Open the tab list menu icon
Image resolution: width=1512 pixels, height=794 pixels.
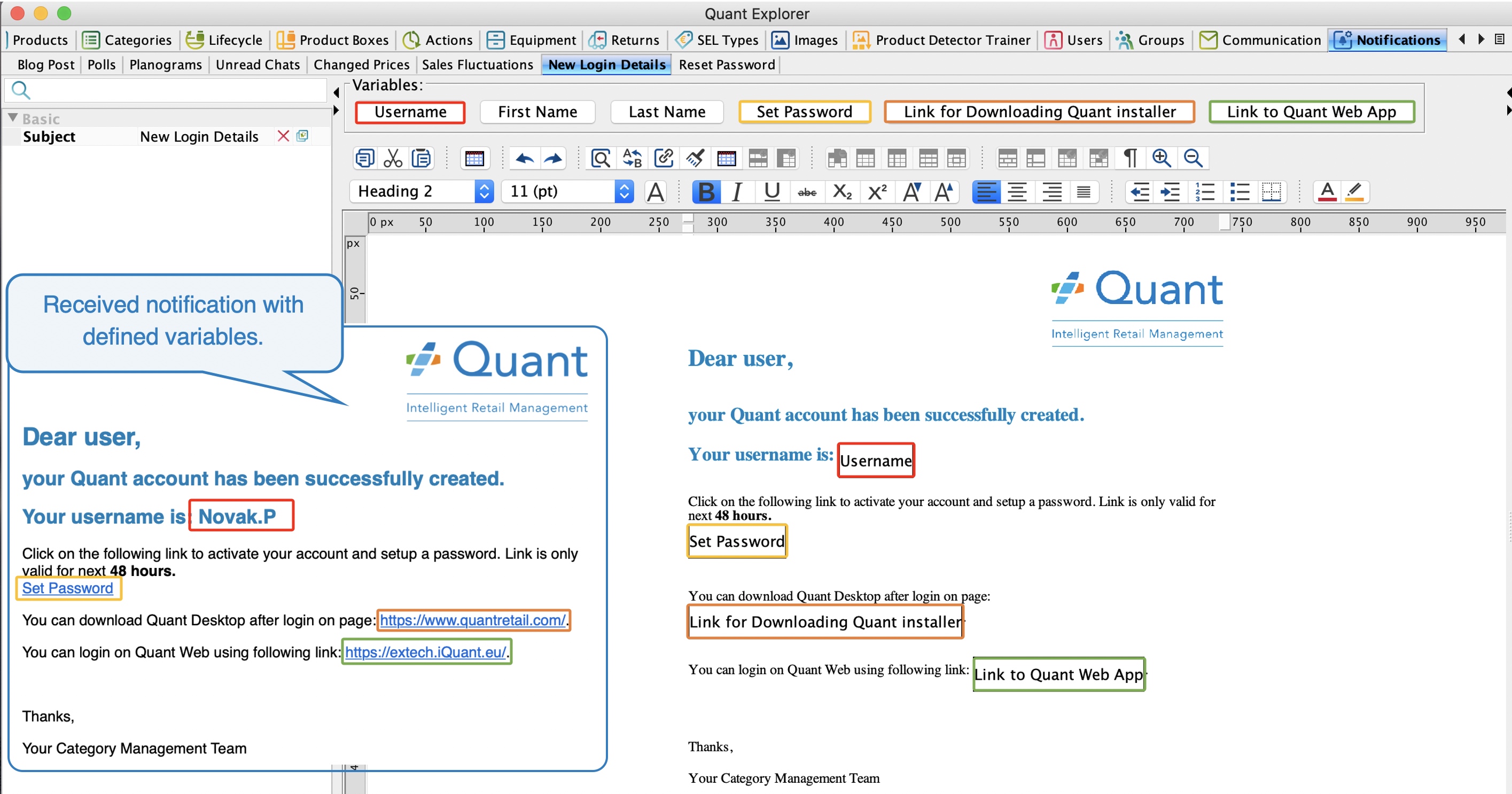1499,40
